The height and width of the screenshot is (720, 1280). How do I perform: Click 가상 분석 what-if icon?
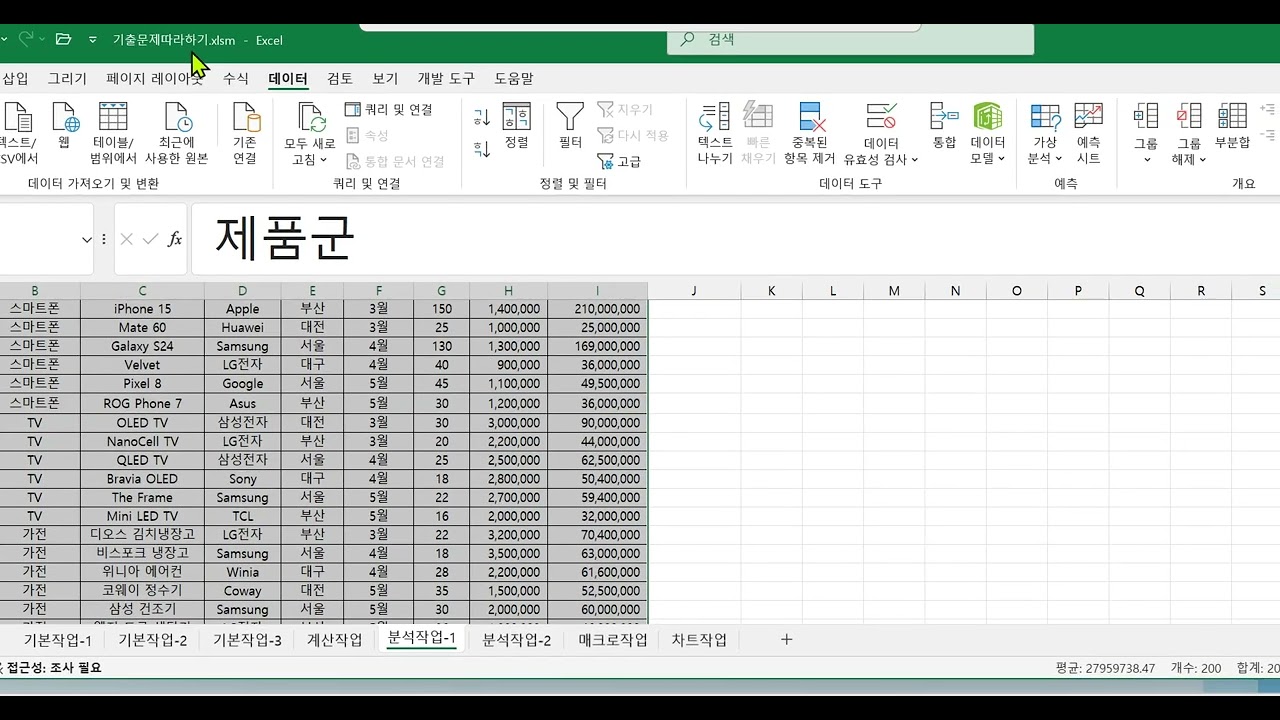1045,118
